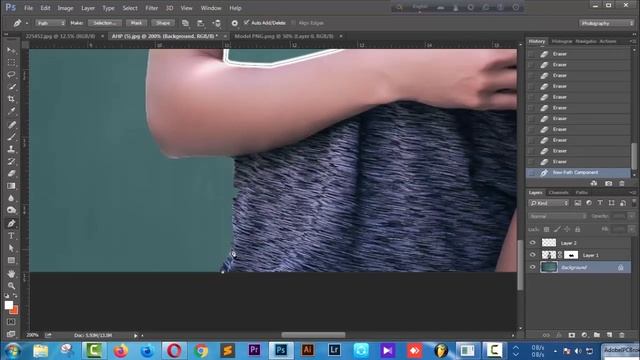Screen dimensions: 640x360
Task: Select the Blur tool
Action: click(11, 198)
